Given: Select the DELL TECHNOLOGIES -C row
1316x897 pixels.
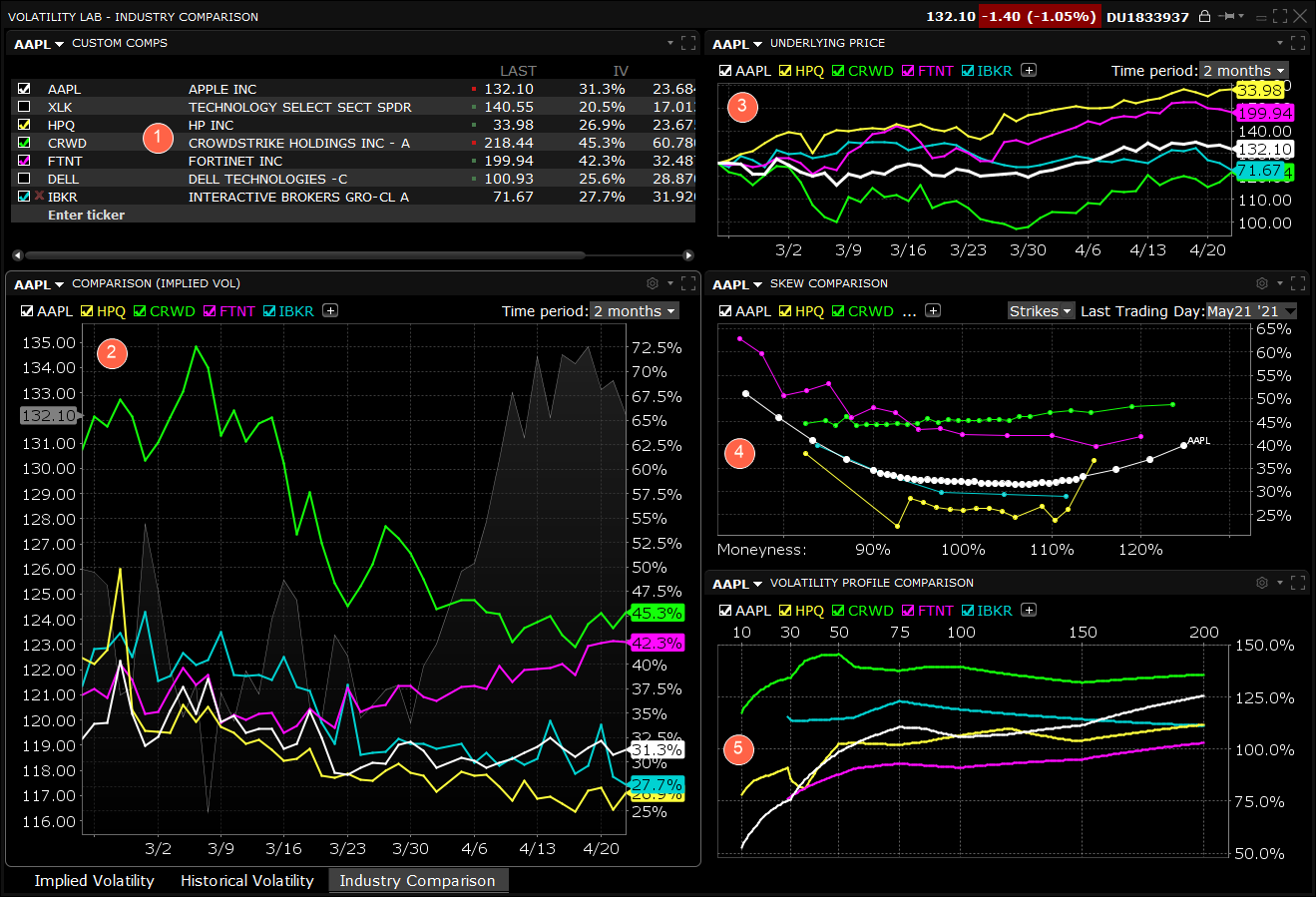Looking at the screenshot, I should coord(353,179).
